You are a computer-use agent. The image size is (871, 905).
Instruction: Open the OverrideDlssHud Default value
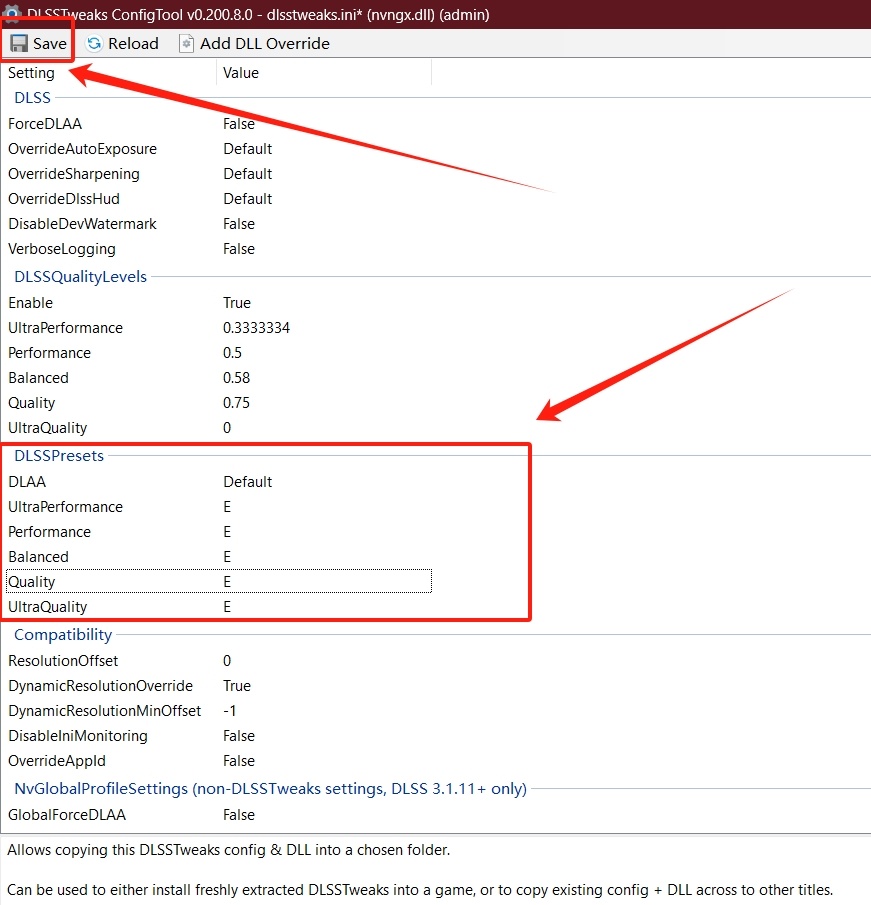(x=248, y=199)
